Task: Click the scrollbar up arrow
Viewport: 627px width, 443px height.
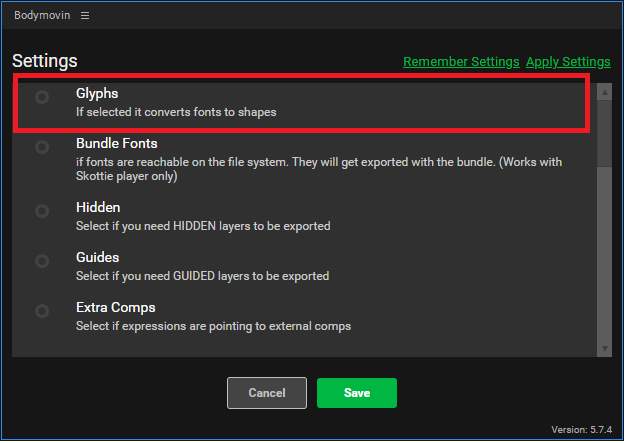Action: point(604,92)
